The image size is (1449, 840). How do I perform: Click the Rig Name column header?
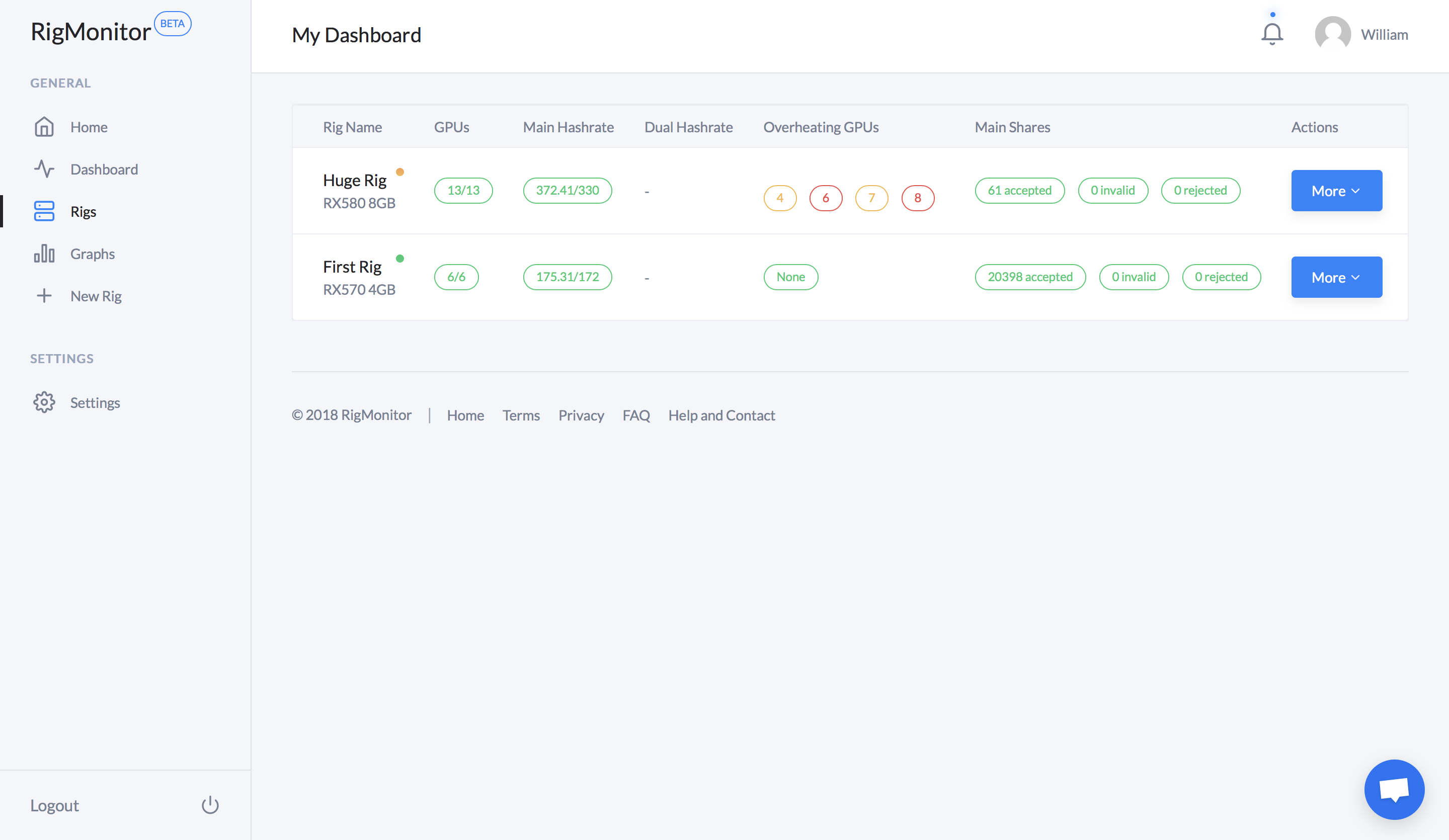point(353,127)
